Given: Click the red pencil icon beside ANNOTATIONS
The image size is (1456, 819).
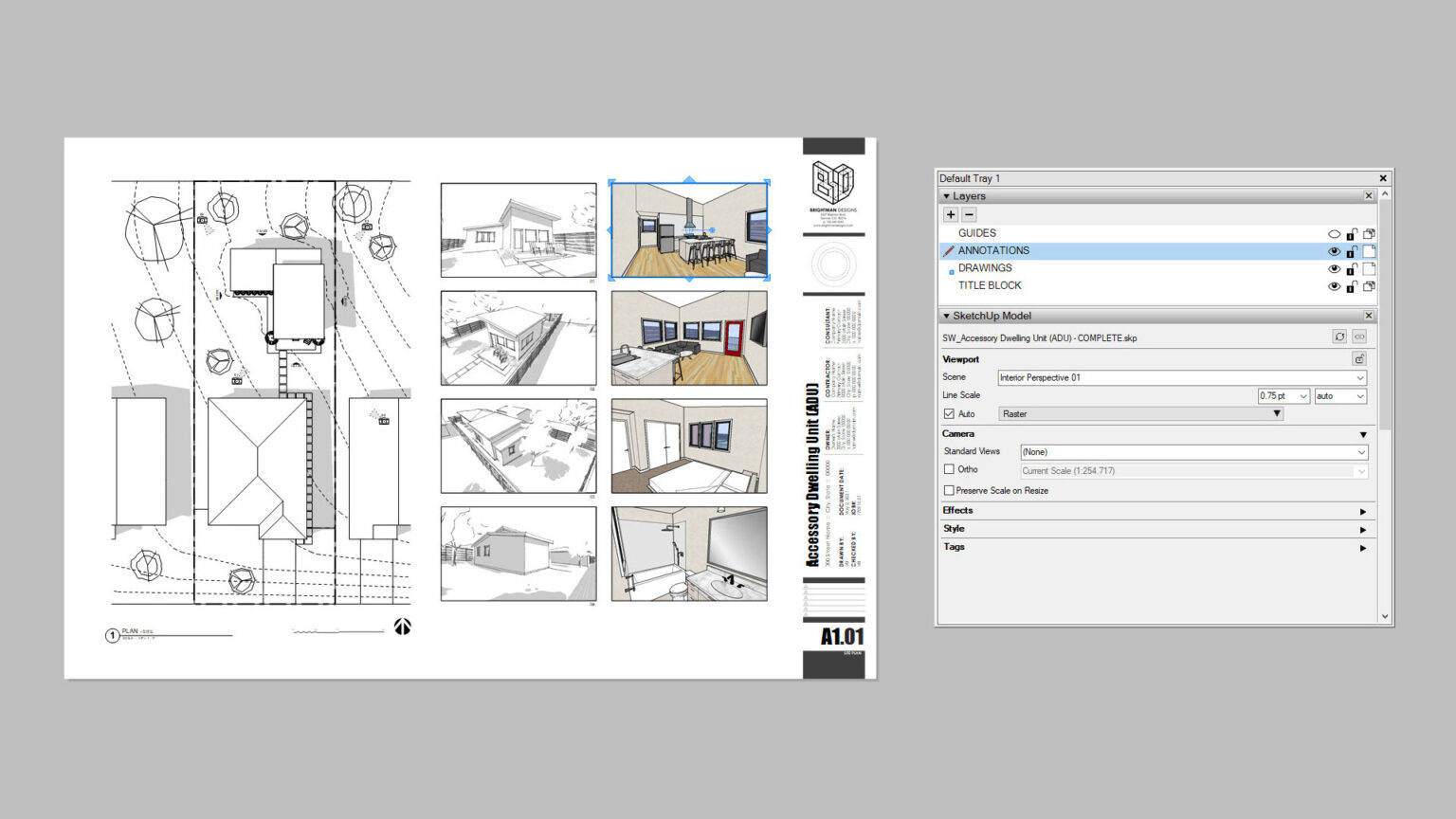Looking at the screenshot, I should pyautogui.click(x=948, y=250).
